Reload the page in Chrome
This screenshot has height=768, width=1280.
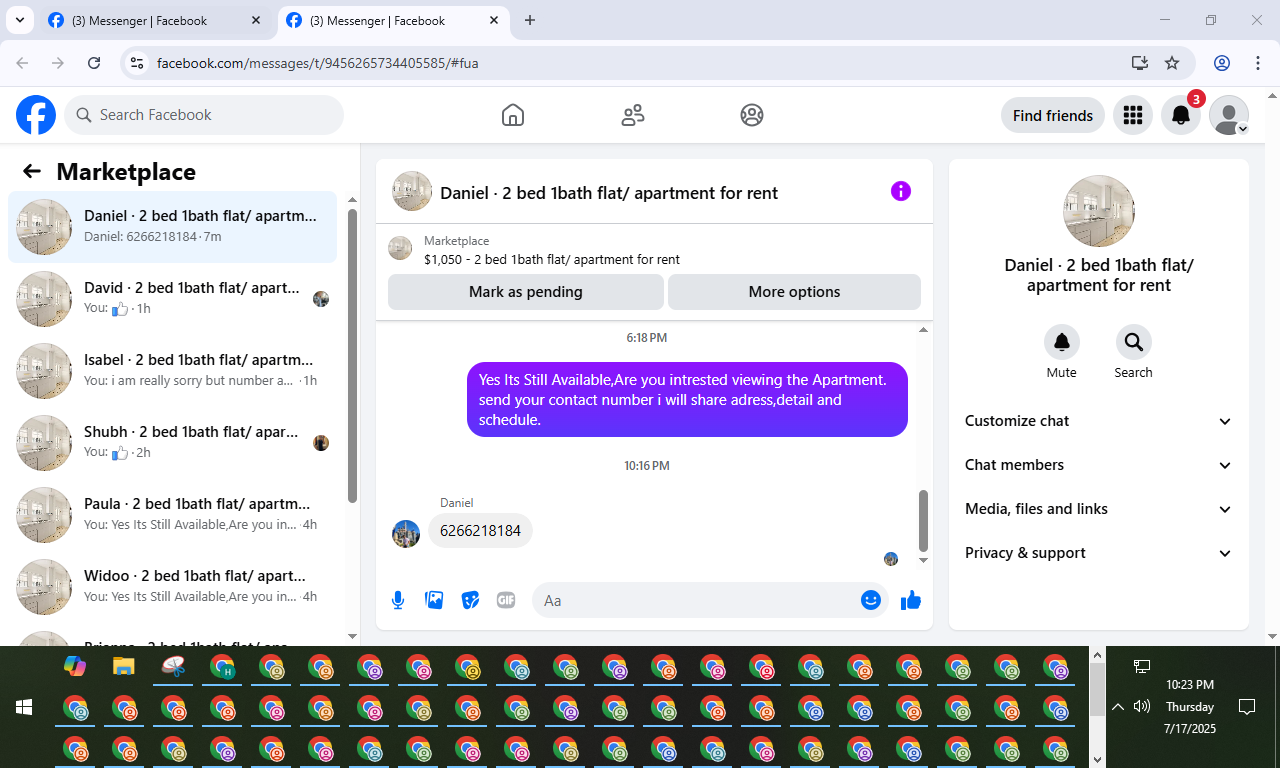[x=94, y=63]
